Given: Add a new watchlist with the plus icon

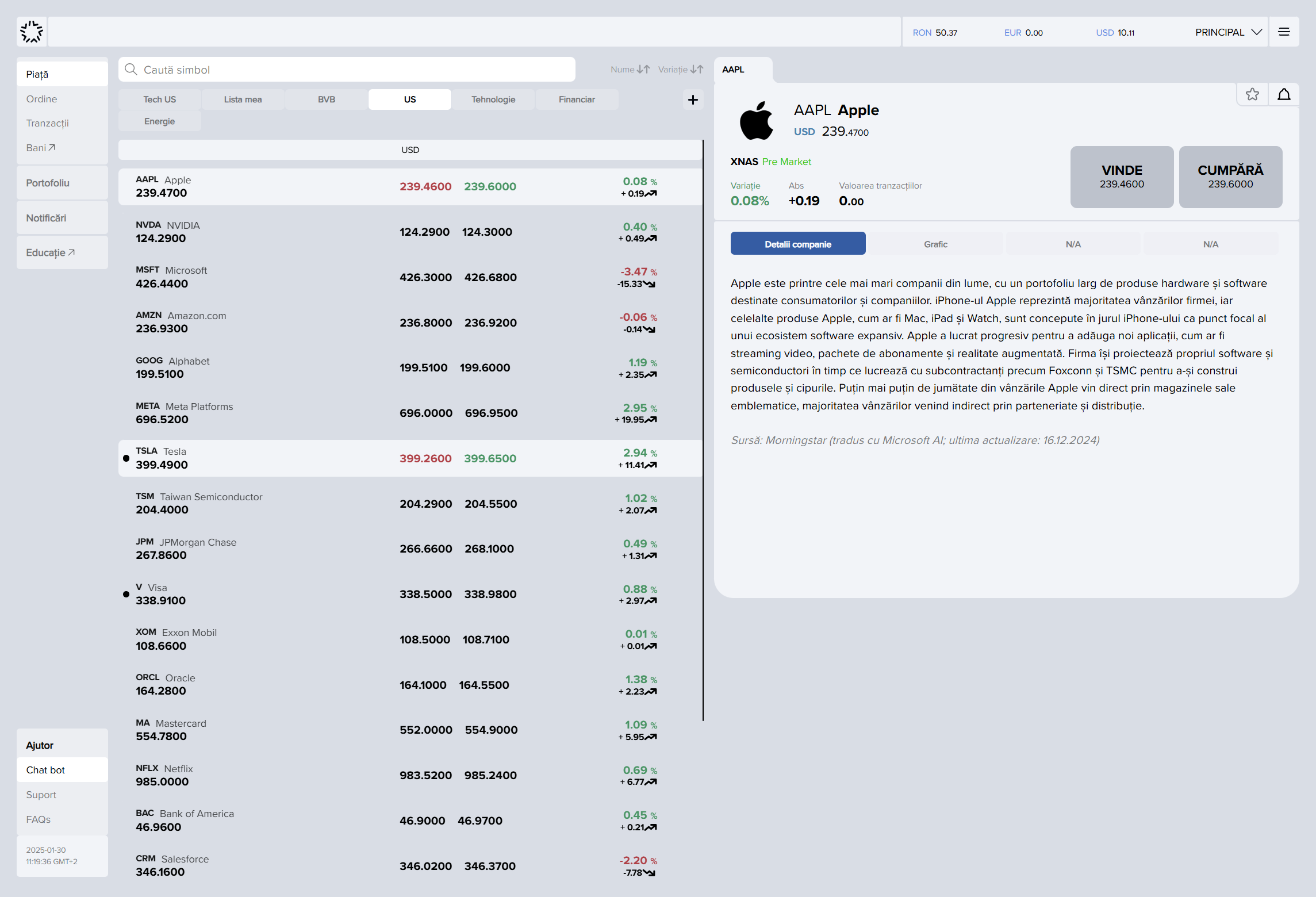Looking at the screenshot, I should 693,99.
